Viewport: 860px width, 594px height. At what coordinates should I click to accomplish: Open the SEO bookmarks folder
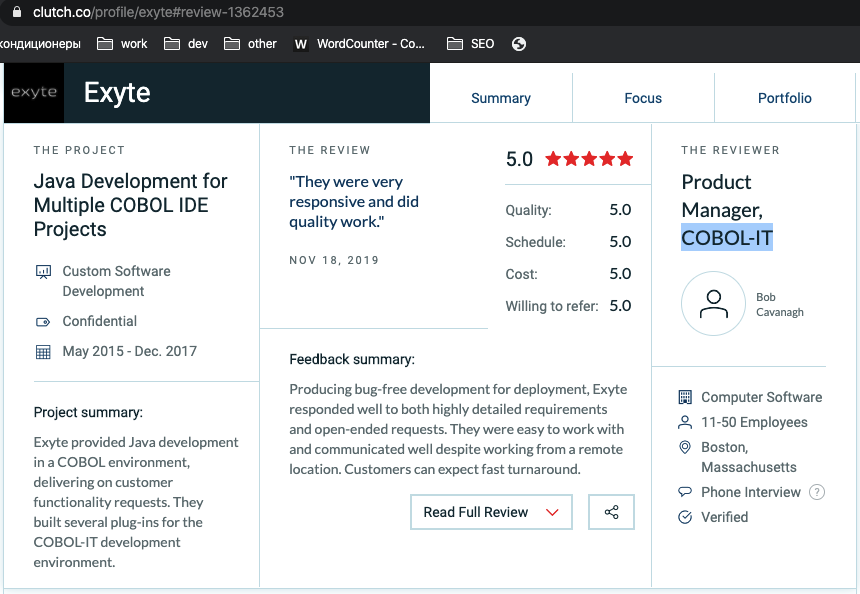coord(471,44)
